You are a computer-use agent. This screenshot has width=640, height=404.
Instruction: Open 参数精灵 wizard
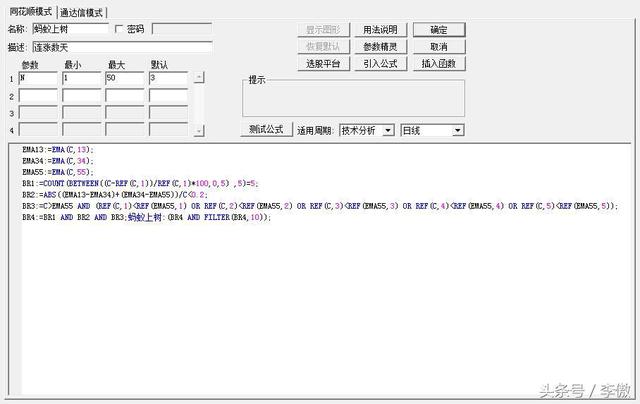(x=380, y=47)
